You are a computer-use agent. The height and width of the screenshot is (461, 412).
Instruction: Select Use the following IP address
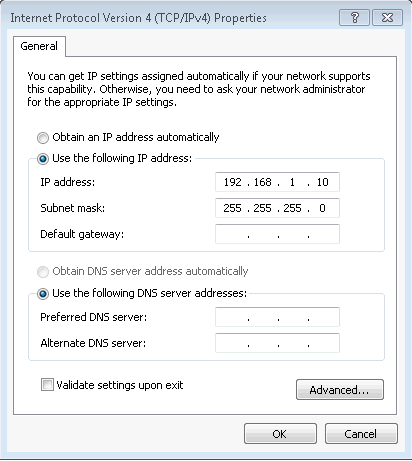tap(43, 159)
